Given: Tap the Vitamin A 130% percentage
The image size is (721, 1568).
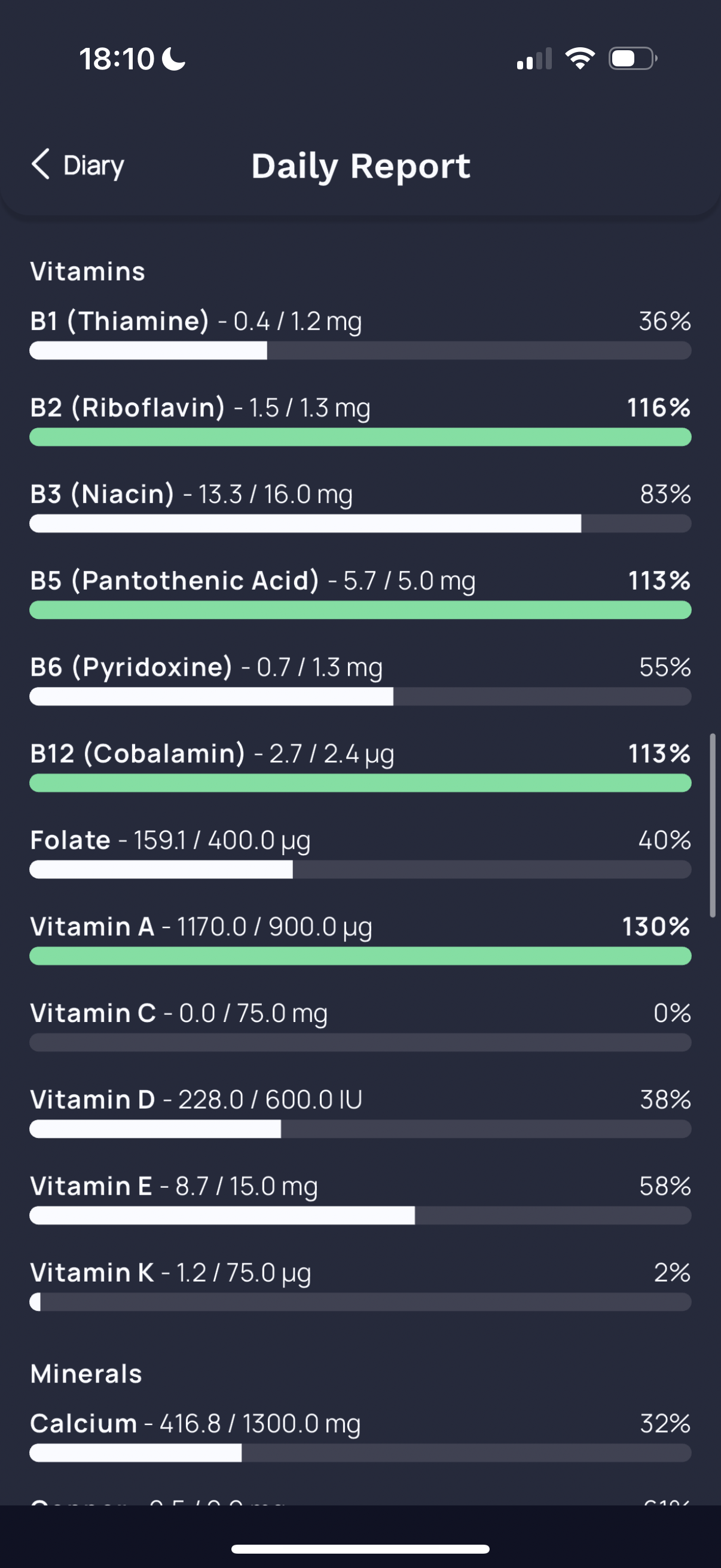Looking at the screenshot, I should coord(656,926).
